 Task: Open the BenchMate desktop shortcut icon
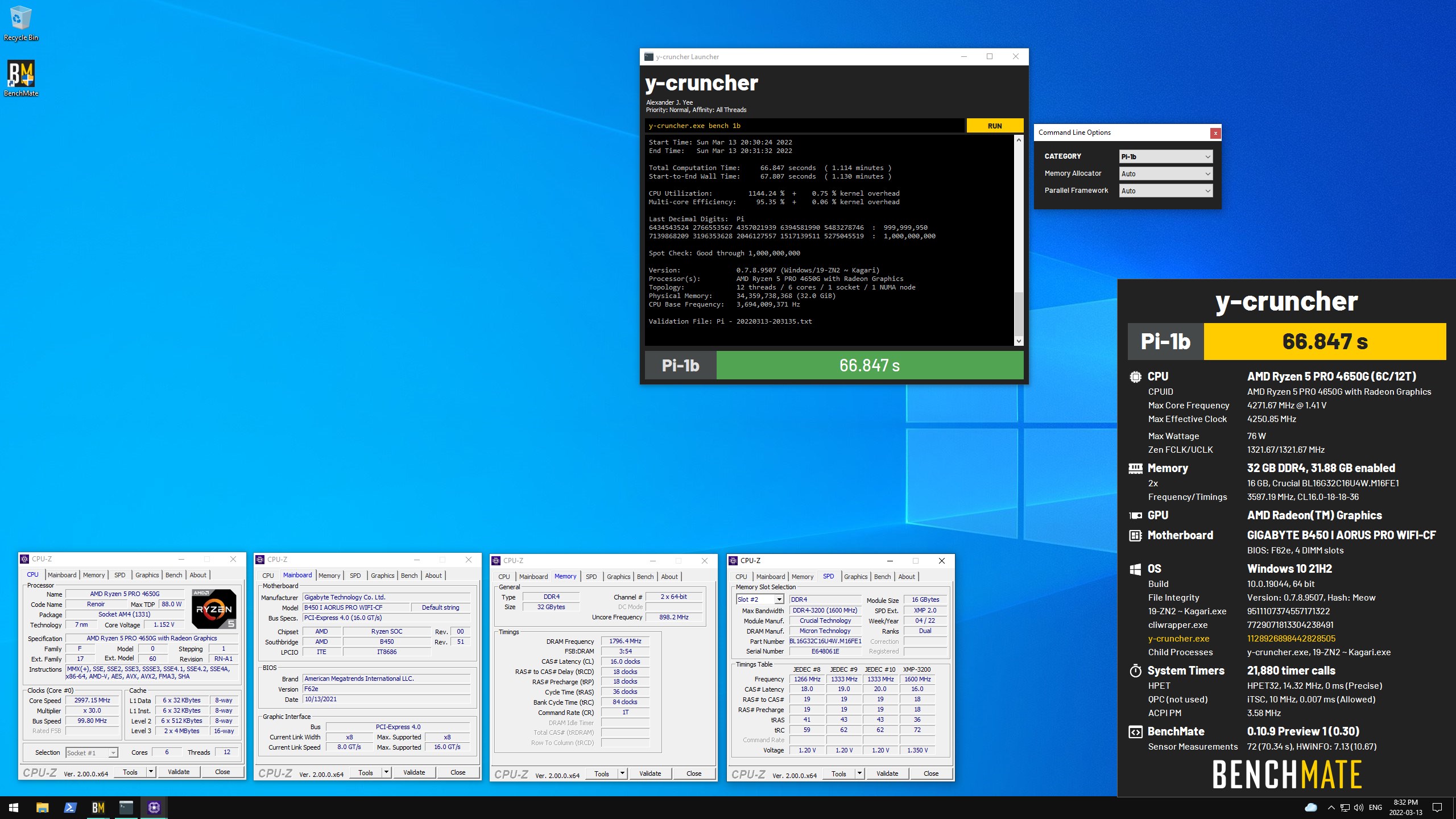click(x=20, y=78)
